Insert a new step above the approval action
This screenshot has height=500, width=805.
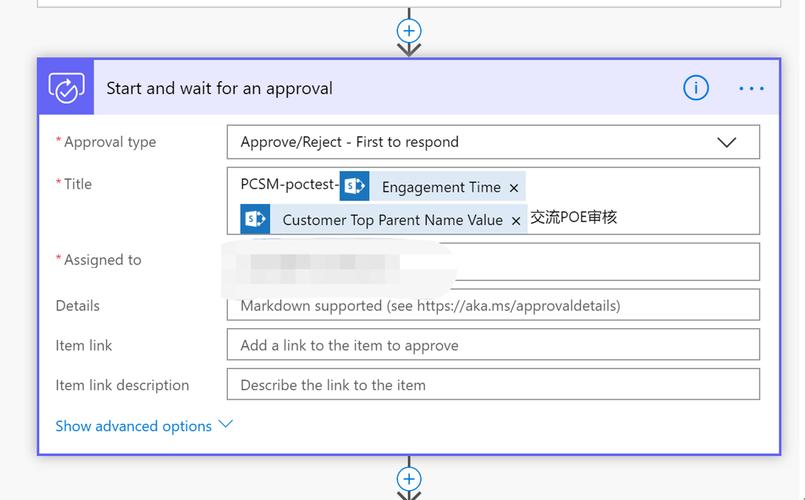point(409,31)
